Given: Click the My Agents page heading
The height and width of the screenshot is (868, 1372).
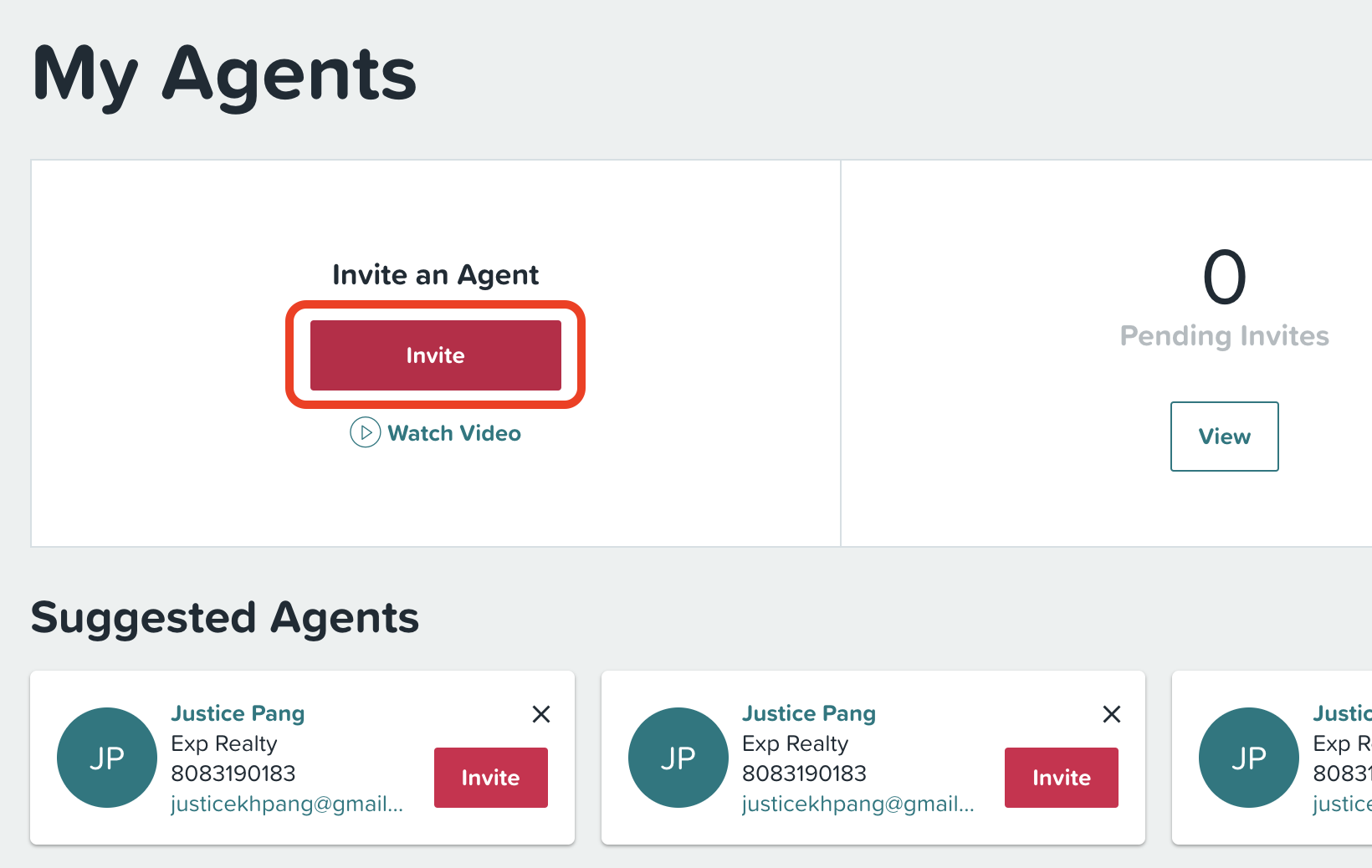Looking at the screenshot, I should point(224,75).
